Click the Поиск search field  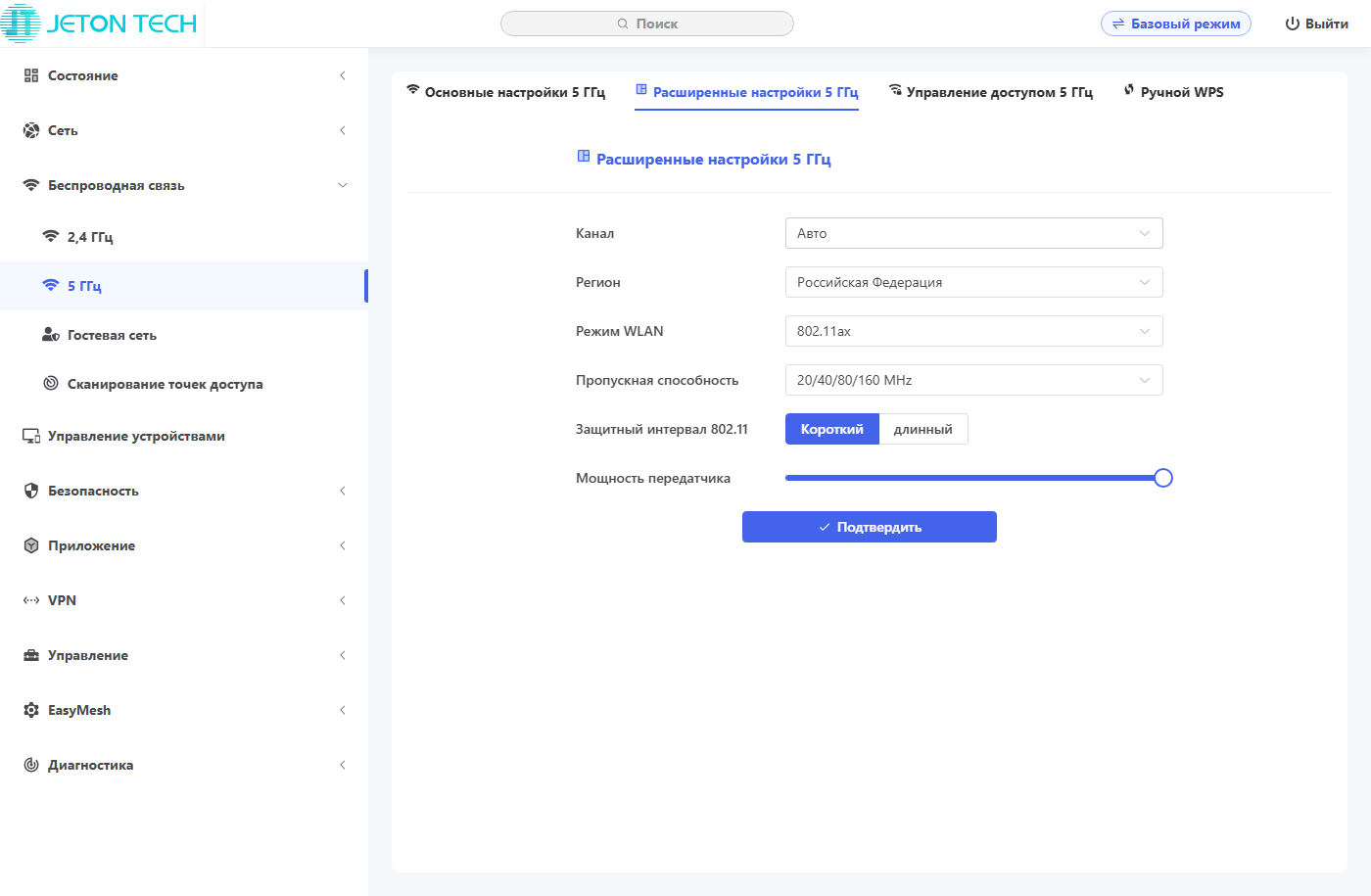click(647, 24)
